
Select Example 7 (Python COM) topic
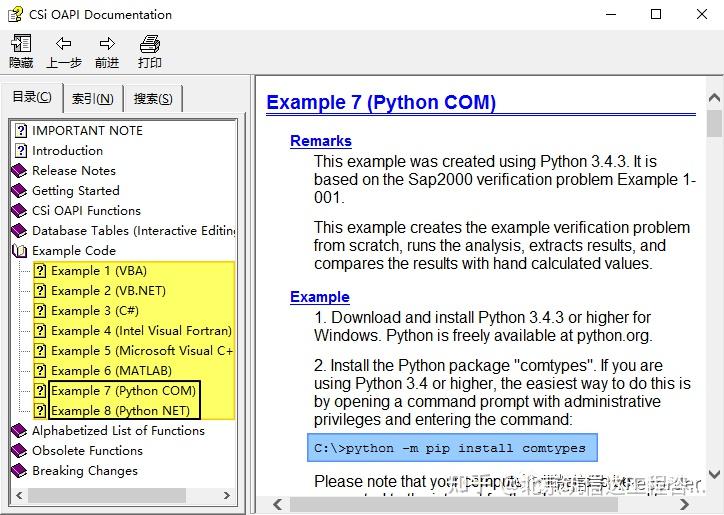124,391
